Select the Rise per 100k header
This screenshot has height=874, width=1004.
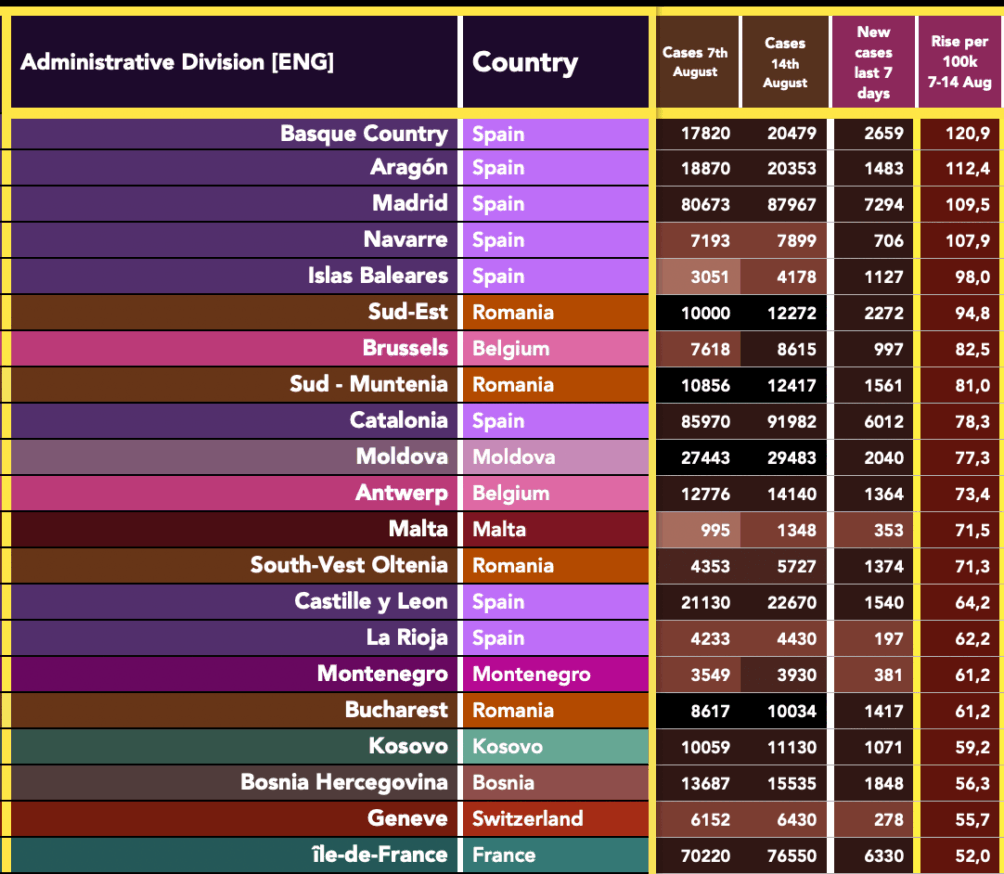coord(960,62)
